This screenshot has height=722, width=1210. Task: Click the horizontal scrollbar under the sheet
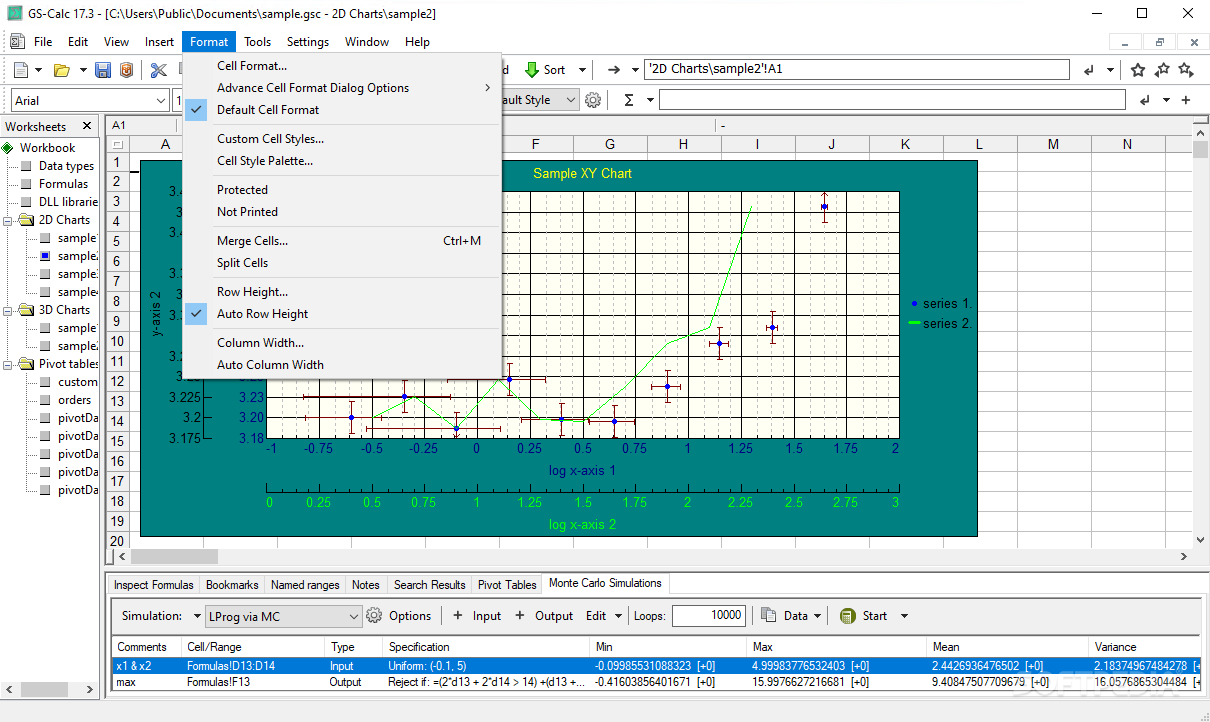(x=654, y=557)
